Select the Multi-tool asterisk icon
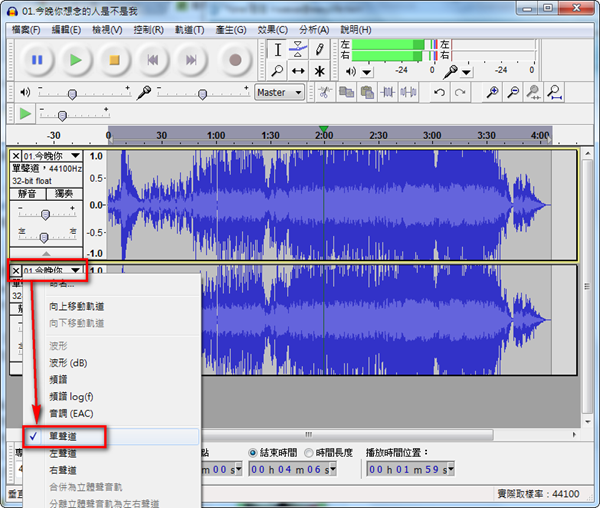600x508 pixels. pyautogui.click(x=320, y=71)
